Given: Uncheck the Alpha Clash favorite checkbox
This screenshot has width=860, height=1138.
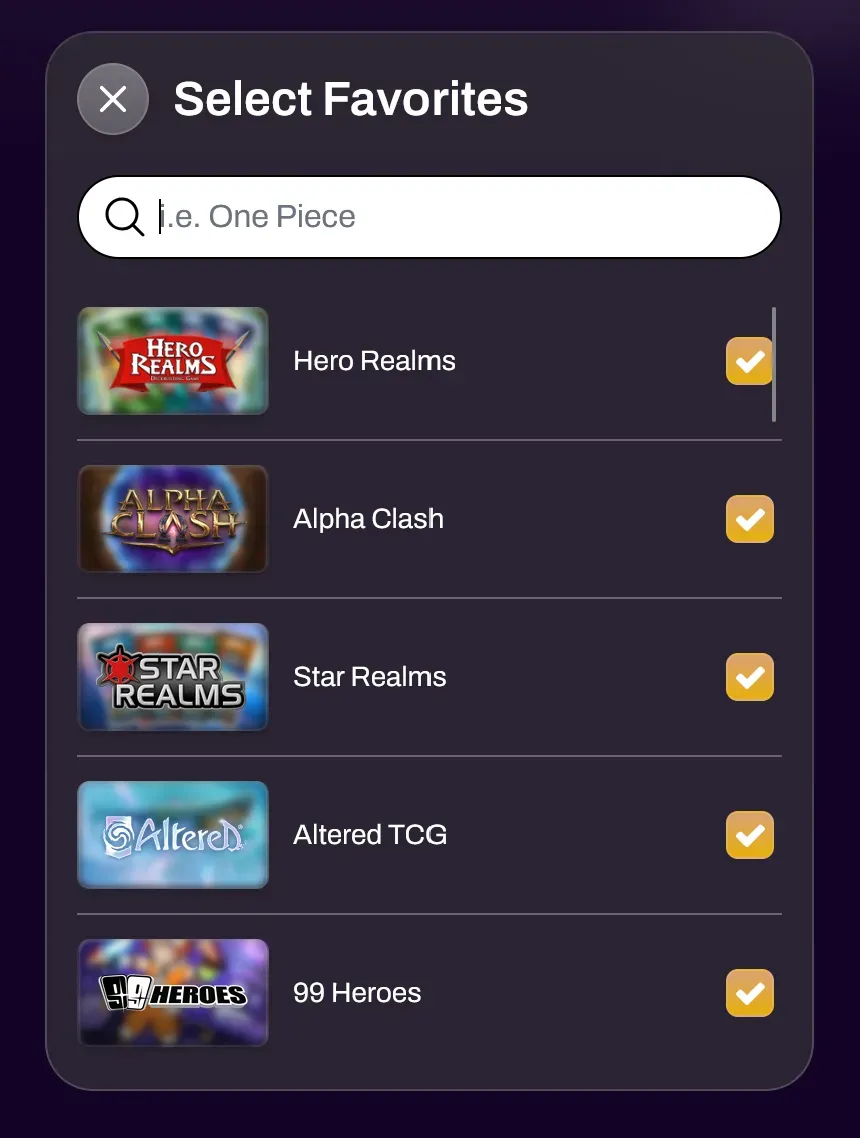Looking at the screenshot, I should click(x=749, y=519).
